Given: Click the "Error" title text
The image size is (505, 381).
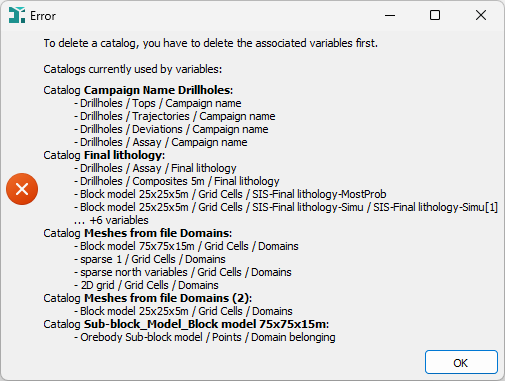Looking at the screenshot, I should 43,16.
